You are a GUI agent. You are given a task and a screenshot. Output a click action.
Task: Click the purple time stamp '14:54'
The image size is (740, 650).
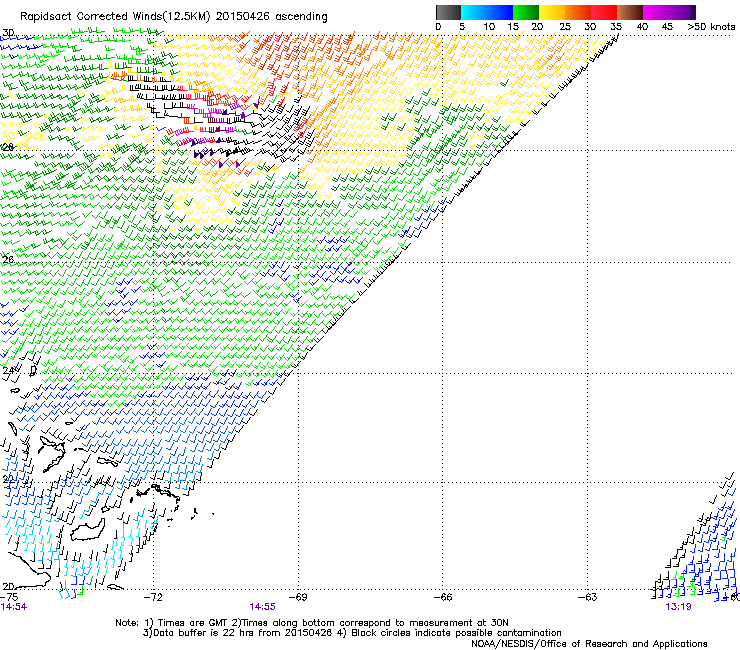pyautogui.click(x=14, y=607)
